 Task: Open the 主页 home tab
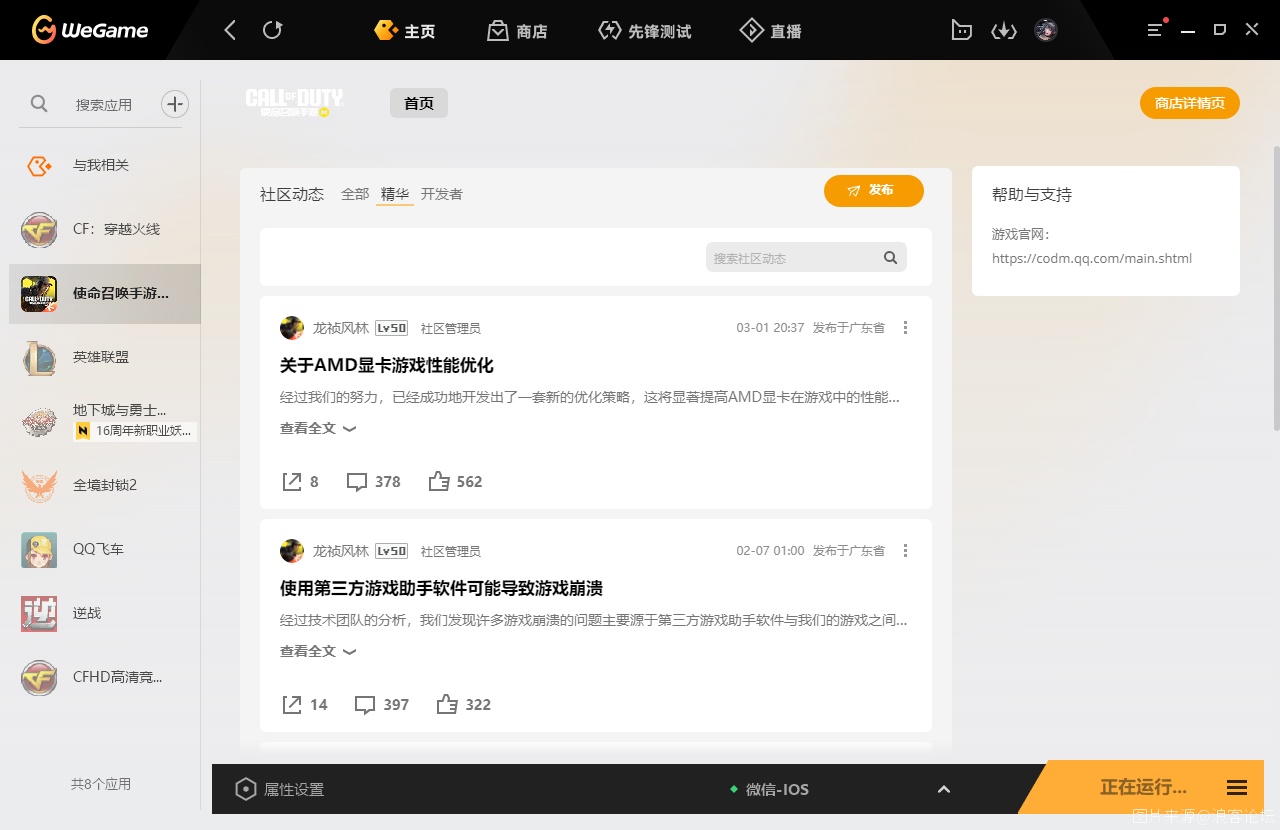[x=404, y=31]
